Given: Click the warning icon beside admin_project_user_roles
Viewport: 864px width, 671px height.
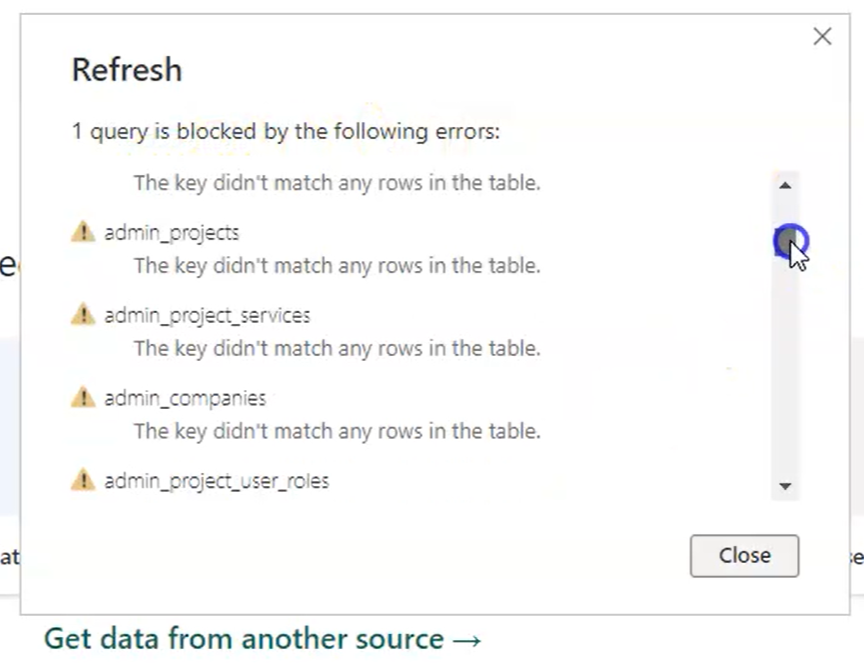Looking at the screenshot, I should click(83, 481).
